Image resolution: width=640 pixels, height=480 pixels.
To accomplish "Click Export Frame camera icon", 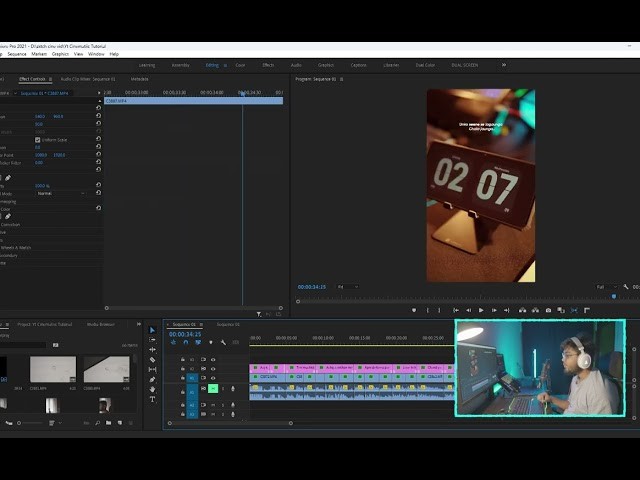I will (x=548, y=310).
